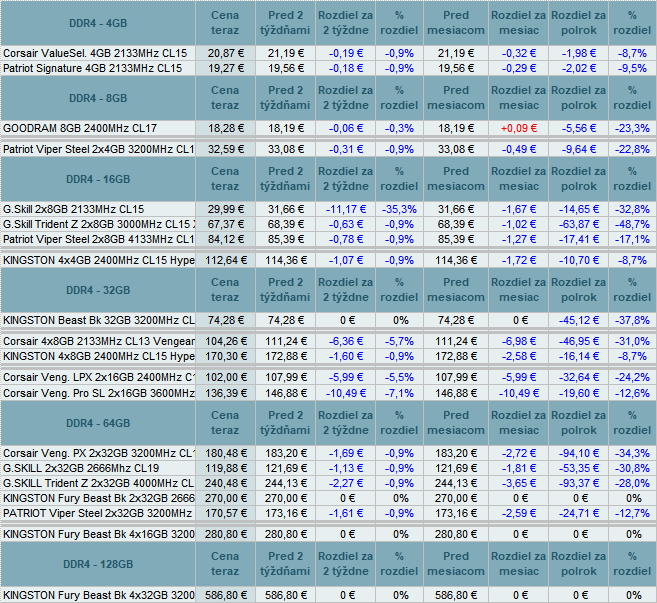Select the DDR4 - 32GB section header
Screen dimensions: 657x603
coord(98,290)
